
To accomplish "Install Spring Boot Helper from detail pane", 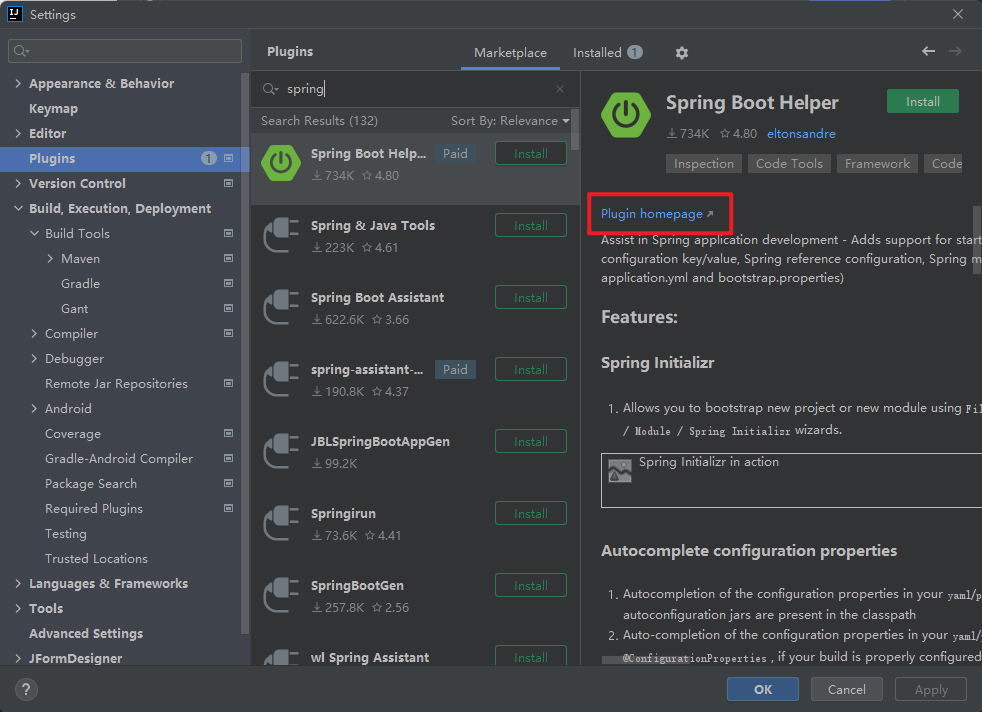I will pos(923,101).
